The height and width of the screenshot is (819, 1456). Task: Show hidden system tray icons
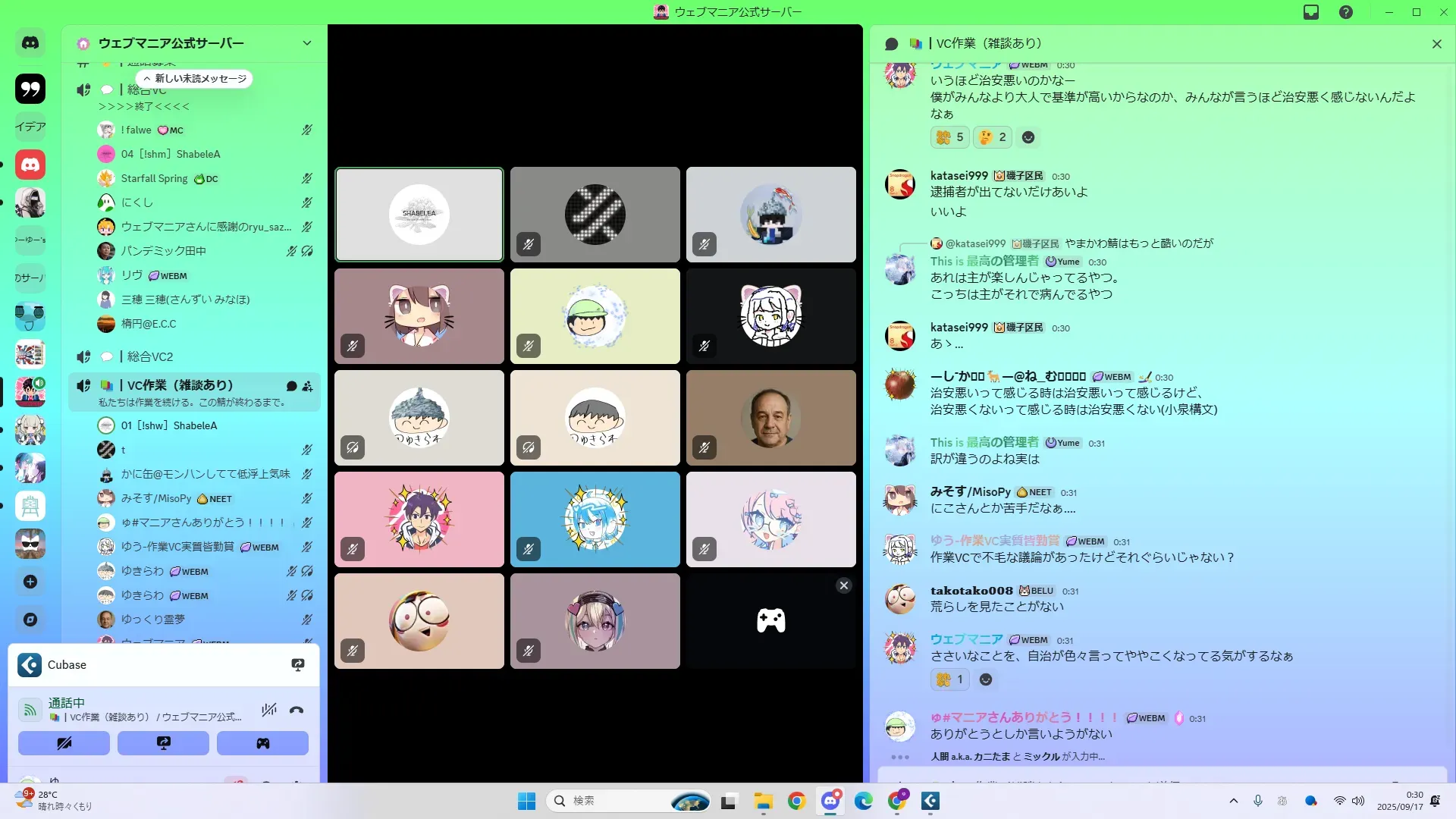point(1234,801)
